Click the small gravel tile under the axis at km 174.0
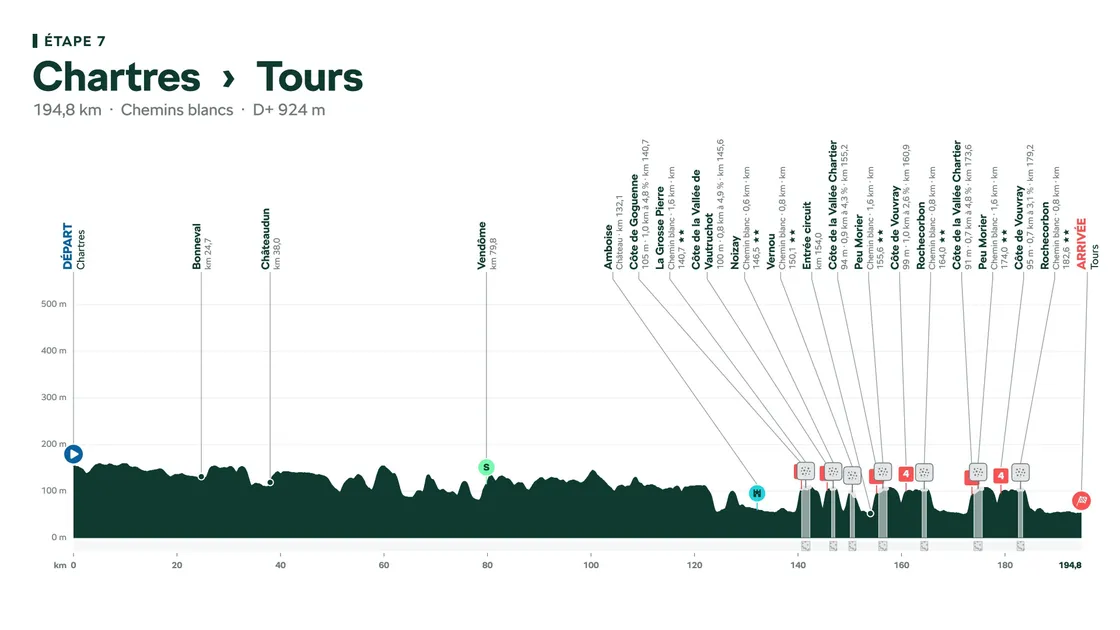Screen dimensions: 1120x630 tap(978, 546)
